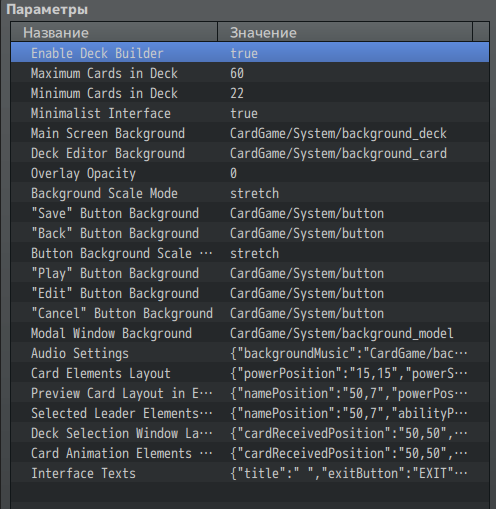496x509 pixels.
Task: Click value 22 of Minimum Cards
Action: [237, 93]
